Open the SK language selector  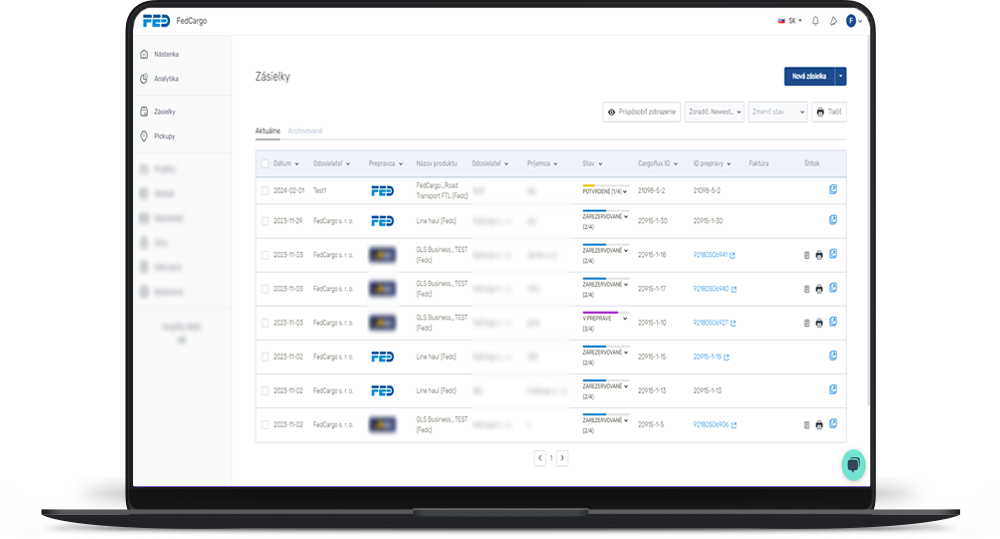[x=790, y=21]
